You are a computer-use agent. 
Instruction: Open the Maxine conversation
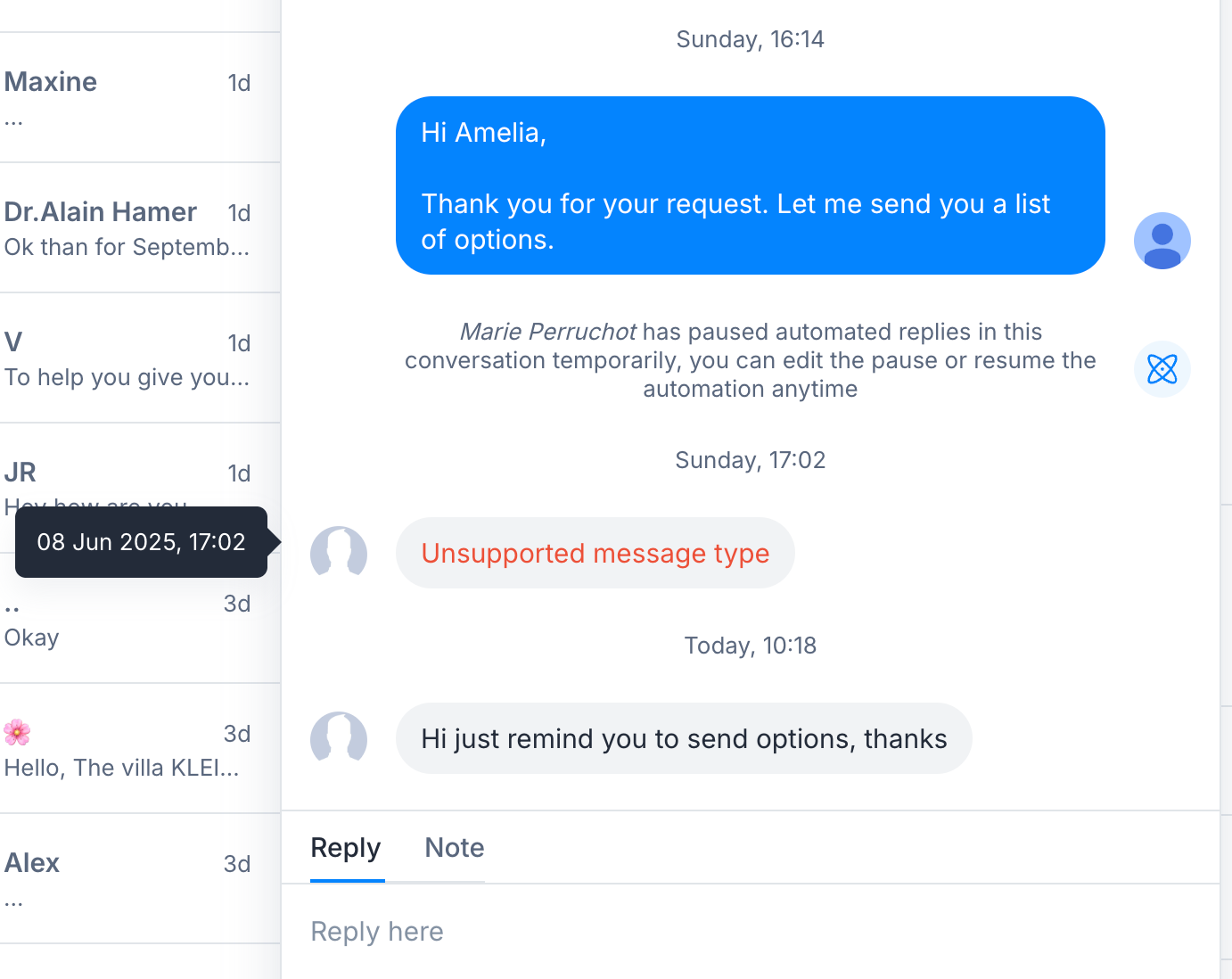coord(140,98)
